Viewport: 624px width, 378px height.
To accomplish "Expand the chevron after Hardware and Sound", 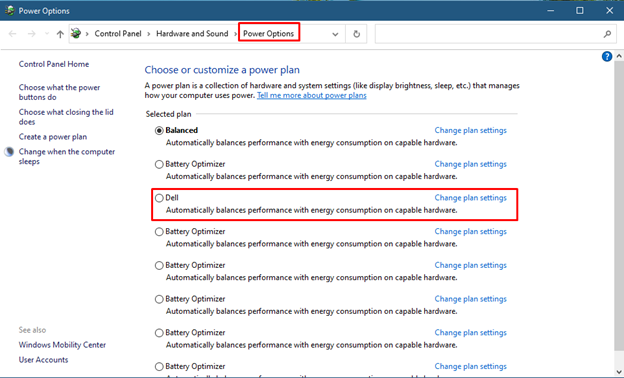I will (x=235, y=34).
